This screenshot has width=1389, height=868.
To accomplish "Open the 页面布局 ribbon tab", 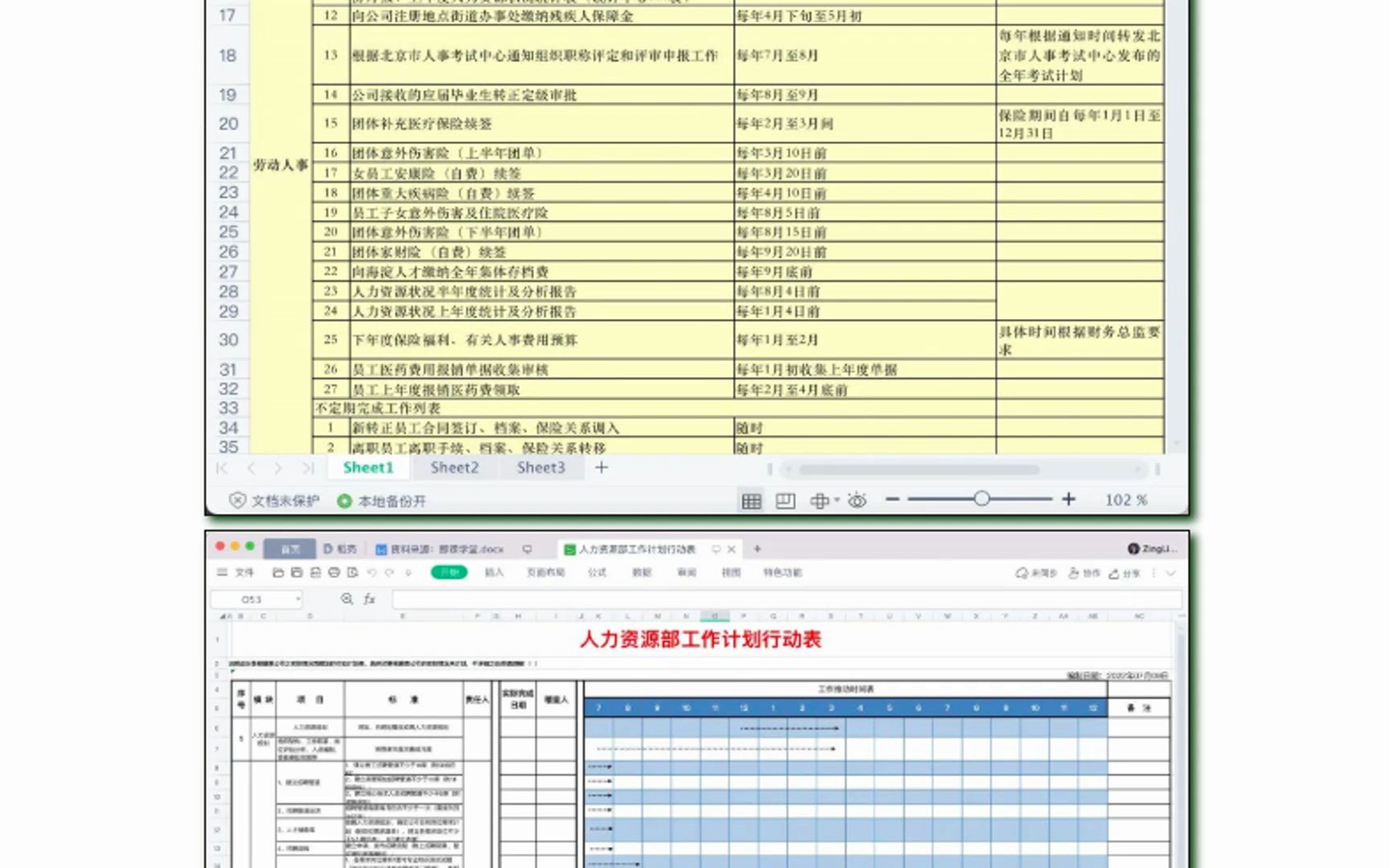I will click(545, 573).
